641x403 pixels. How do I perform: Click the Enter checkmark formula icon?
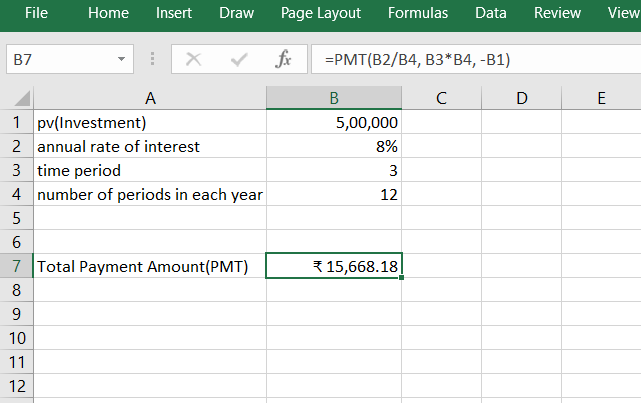[238, 60]
